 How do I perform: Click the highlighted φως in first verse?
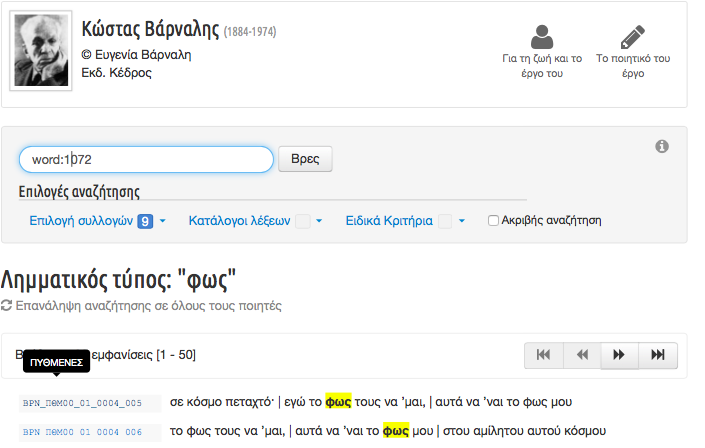point(338,402)
